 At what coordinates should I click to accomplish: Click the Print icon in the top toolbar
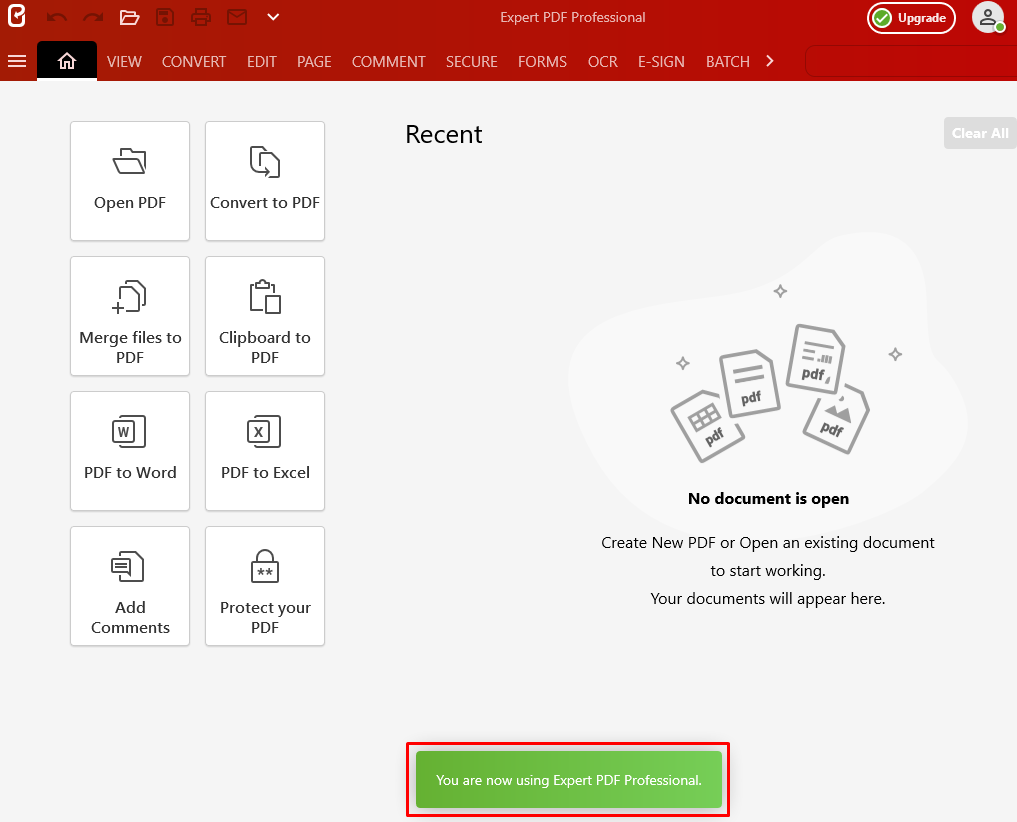201,18
